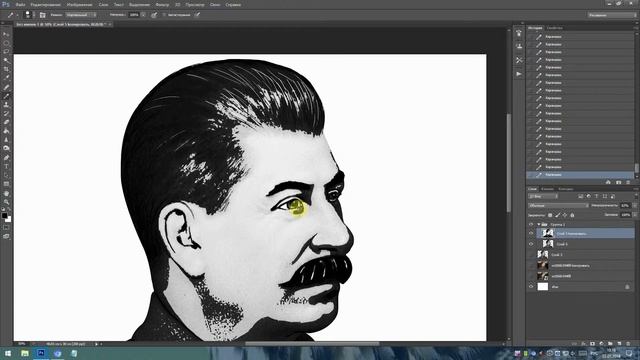Select the Hand tool
This screenshot has width=640, height=360.
[x=6, y=193]
